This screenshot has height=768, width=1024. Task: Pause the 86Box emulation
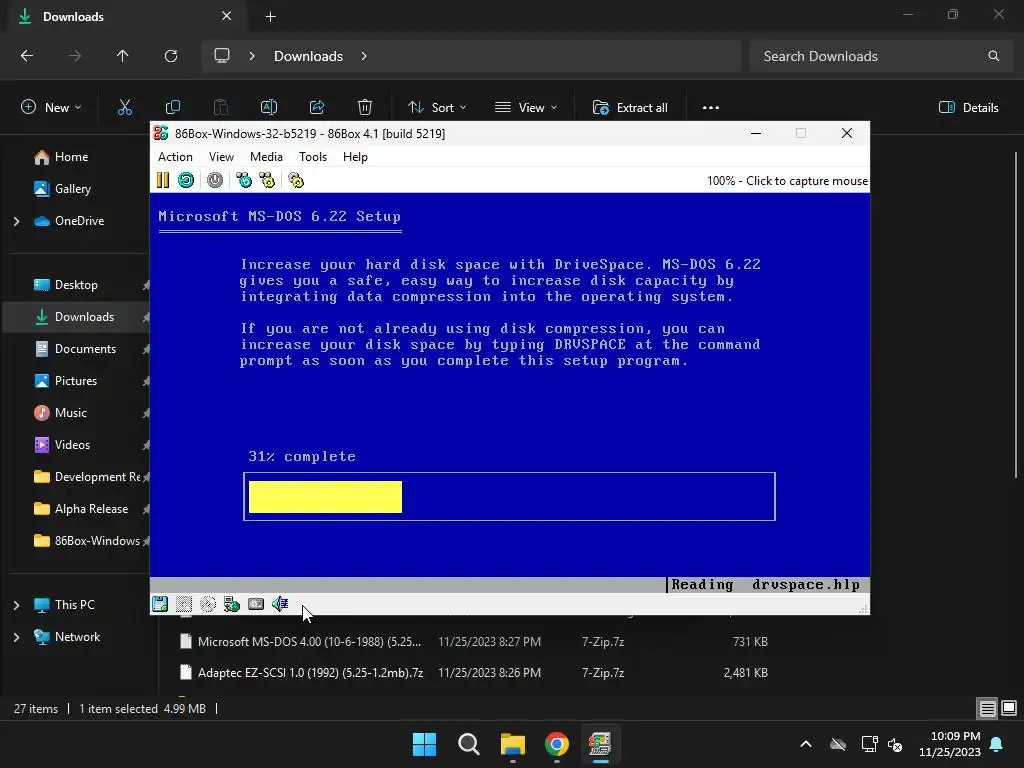point(163,180)
